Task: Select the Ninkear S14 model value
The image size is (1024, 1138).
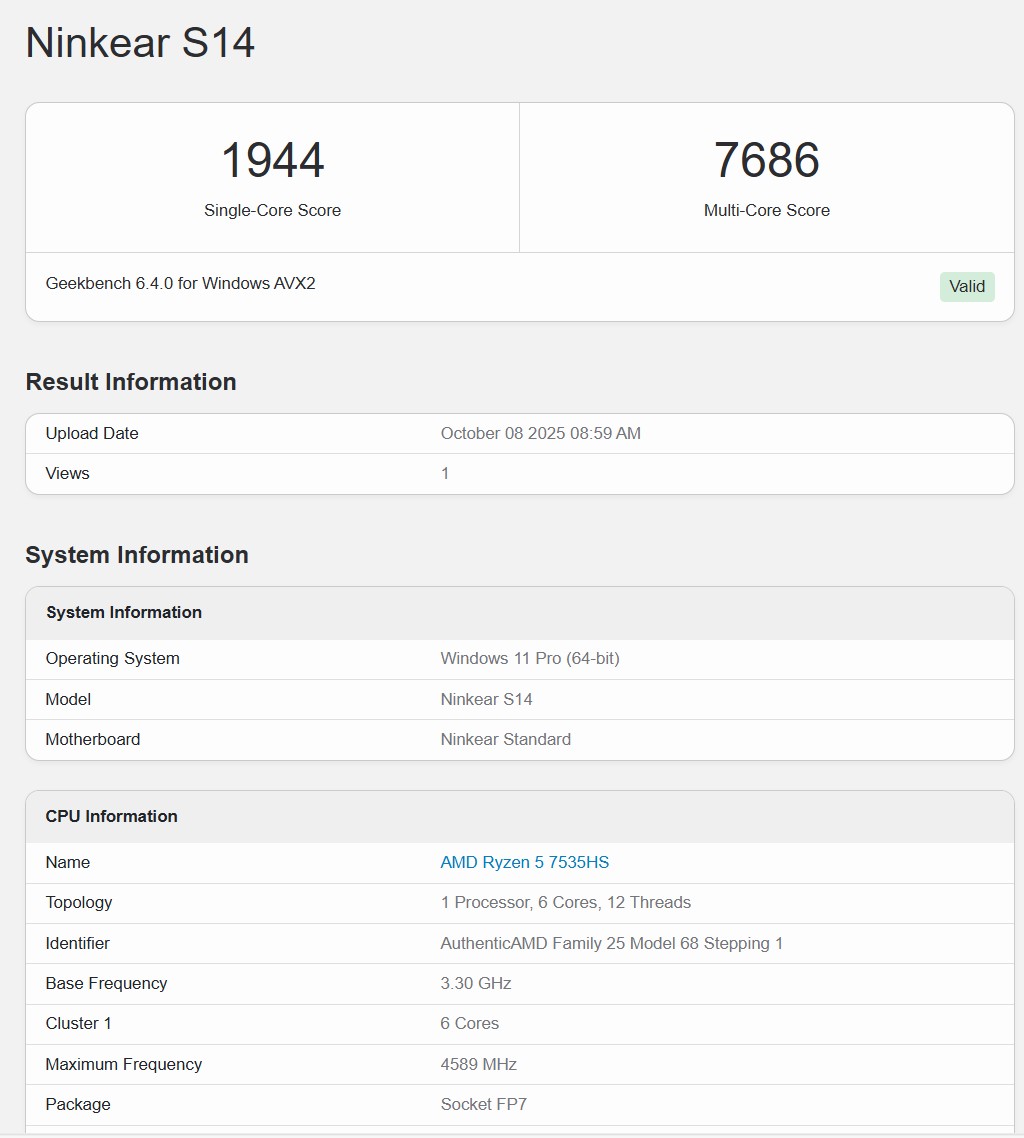Action: [486, 699]
